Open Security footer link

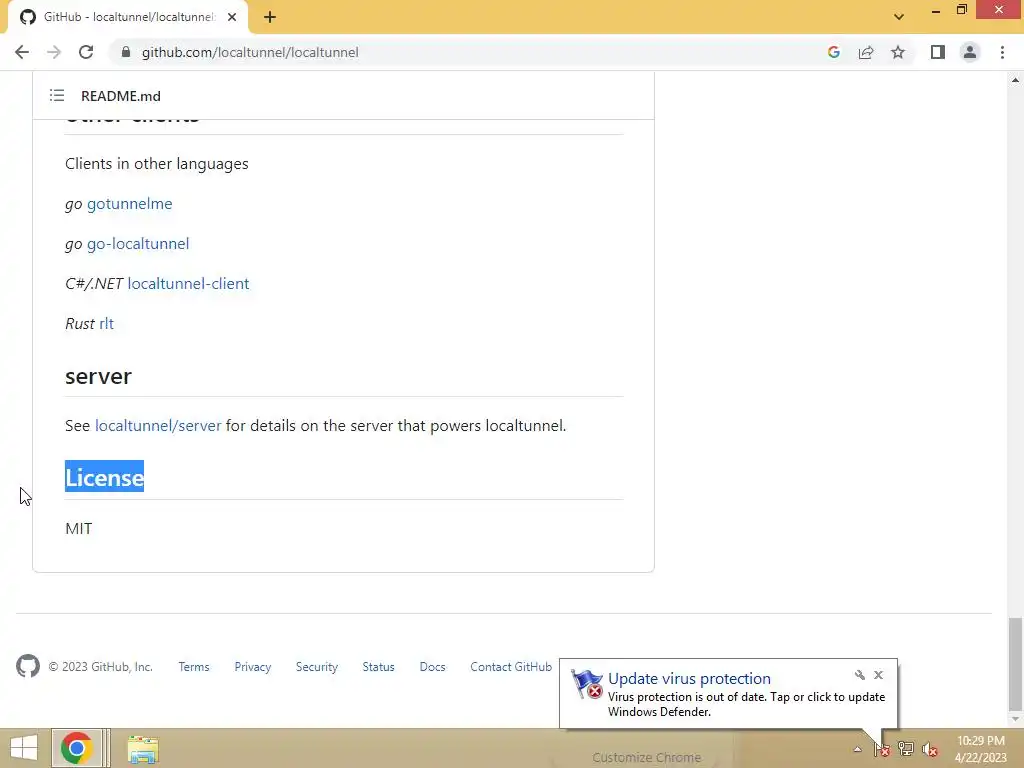tap(317, 667)
